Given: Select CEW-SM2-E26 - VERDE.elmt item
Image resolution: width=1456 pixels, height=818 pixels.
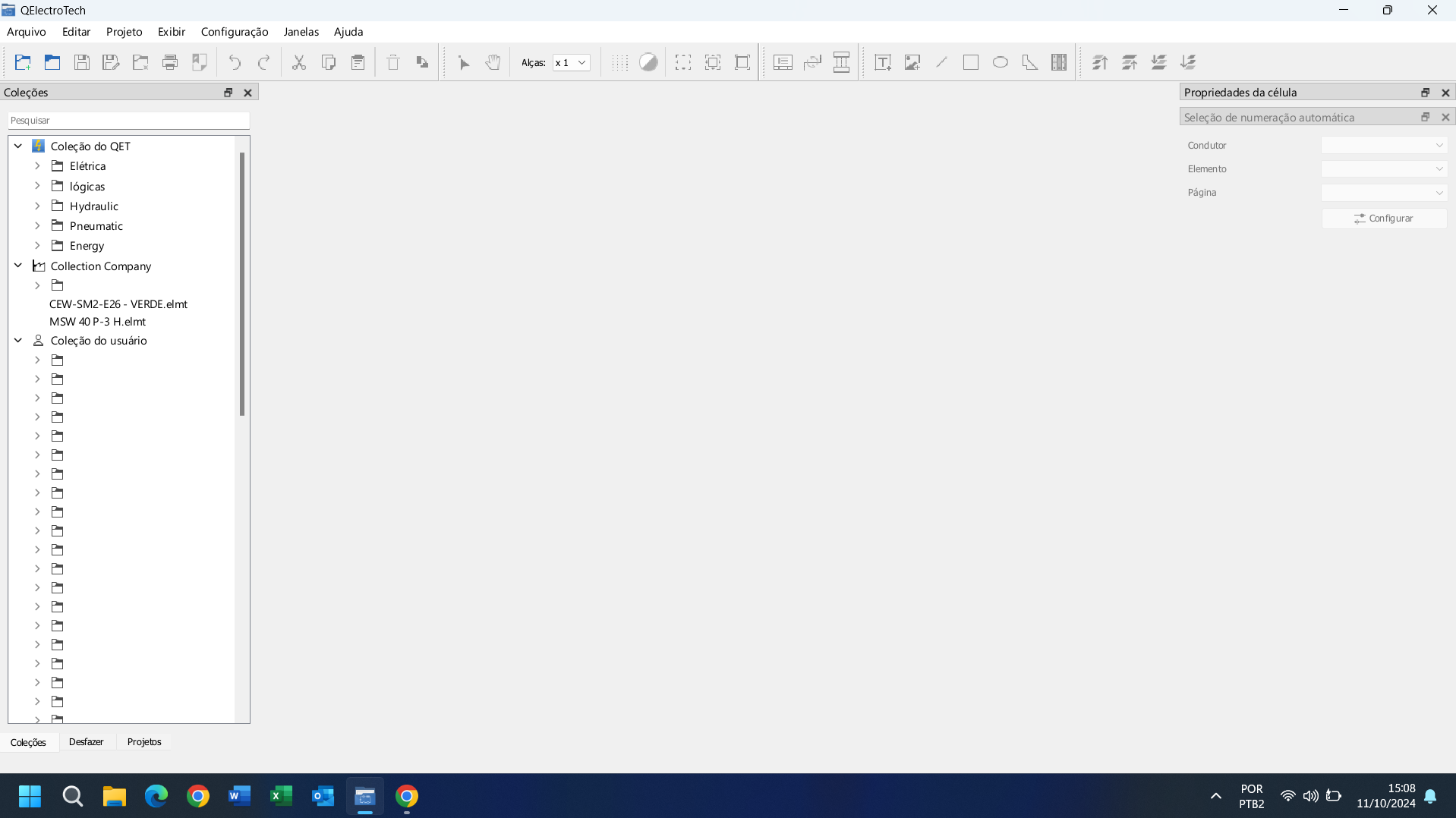Looking at the screenshot, I should [118, 304].
